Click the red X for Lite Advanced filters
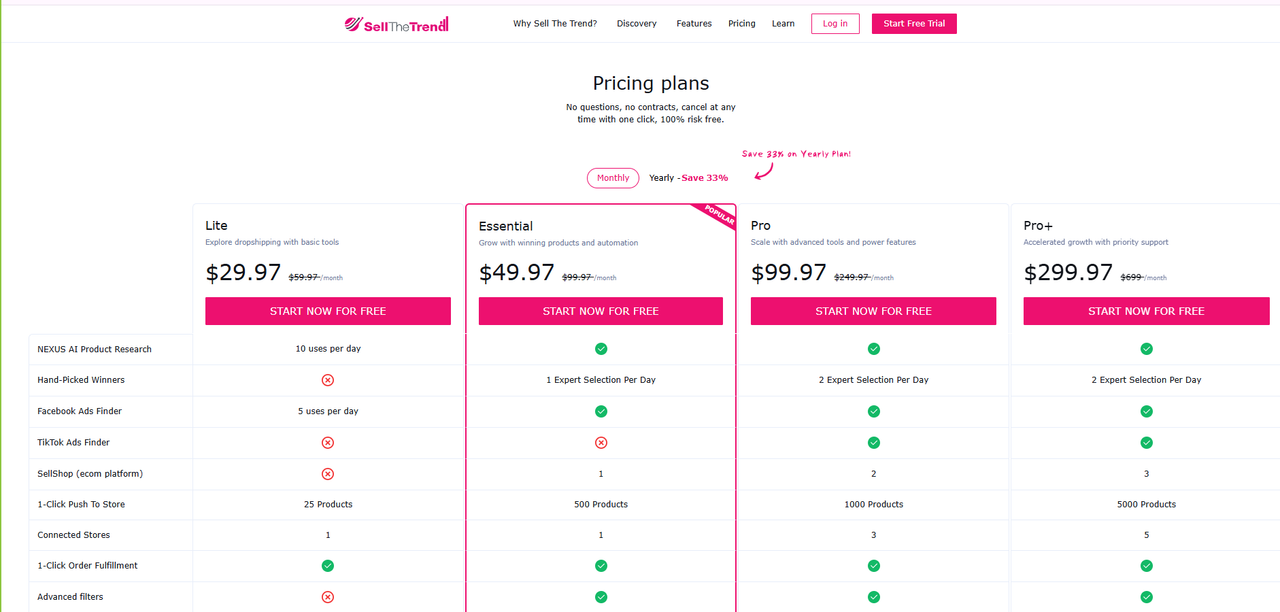 [327, 597]
